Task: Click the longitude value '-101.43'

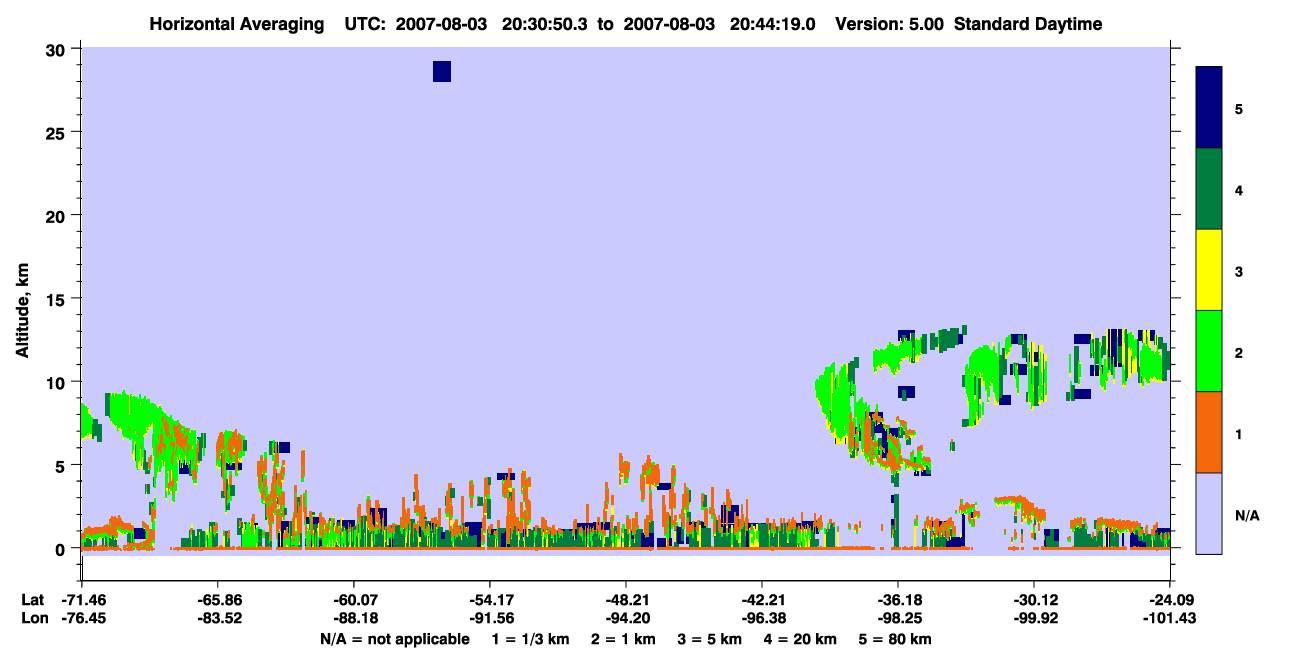Action: point(1169,618)
